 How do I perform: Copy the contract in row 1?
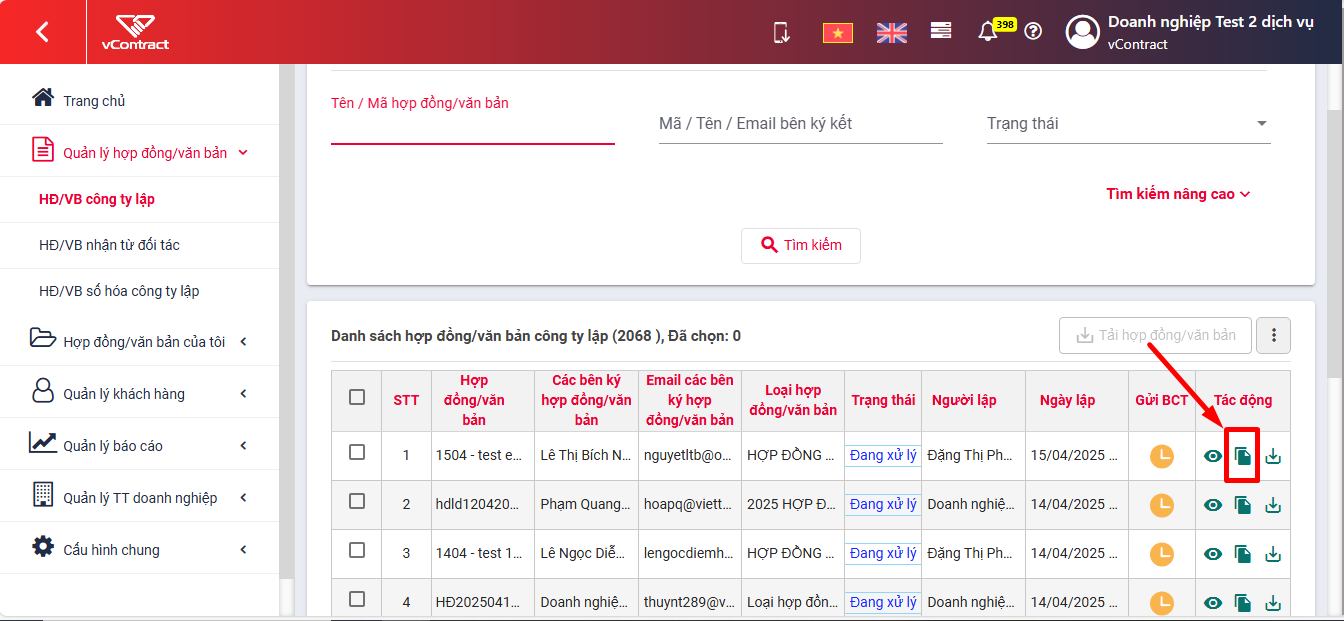click(1242, 456)
